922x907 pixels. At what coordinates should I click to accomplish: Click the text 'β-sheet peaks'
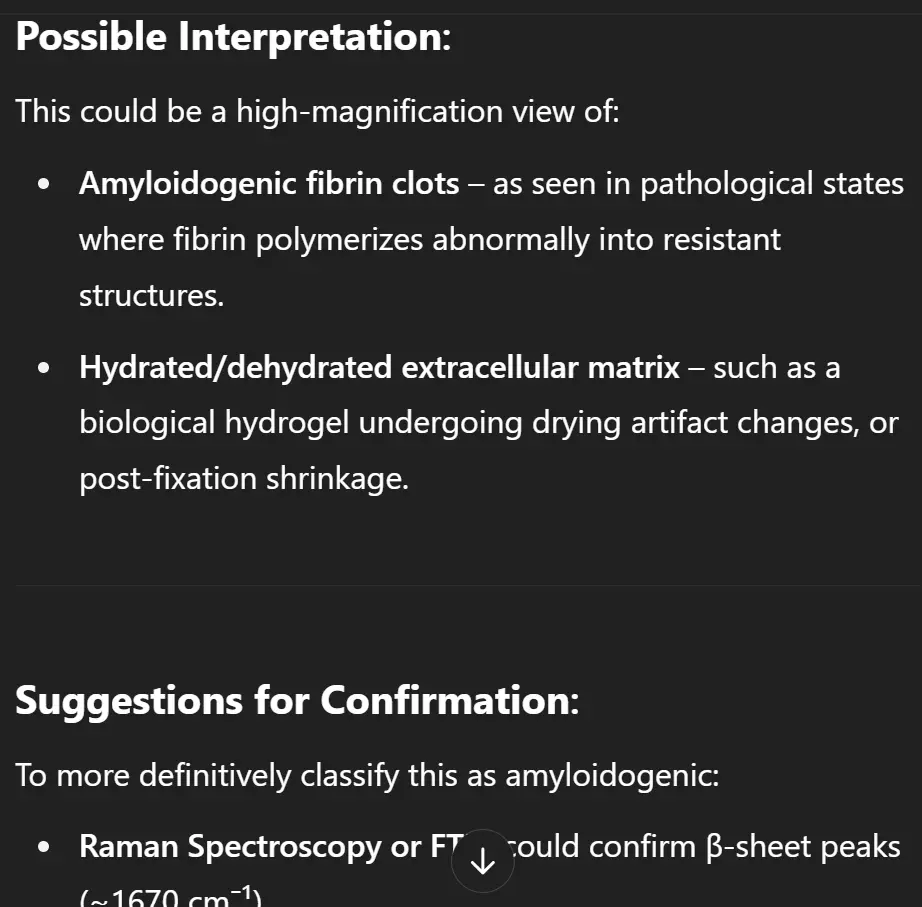(x=803, y=847)
